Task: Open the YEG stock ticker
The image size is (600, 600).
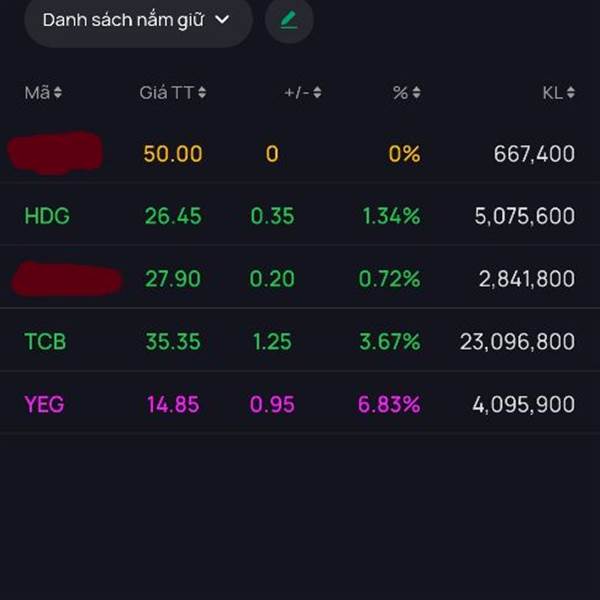Action: point(44,404)
